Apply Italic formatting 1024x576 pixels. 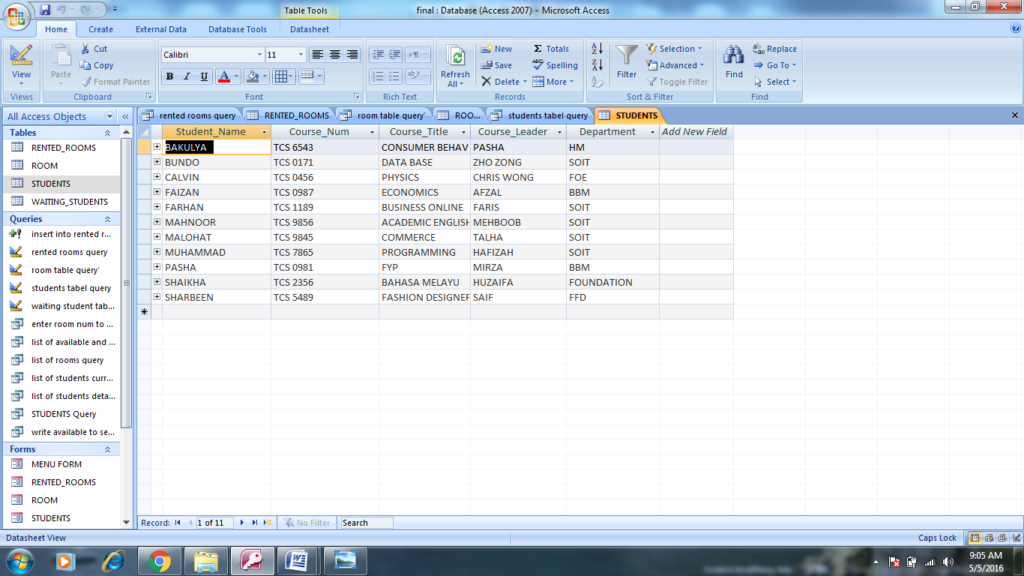pos(187,76)
